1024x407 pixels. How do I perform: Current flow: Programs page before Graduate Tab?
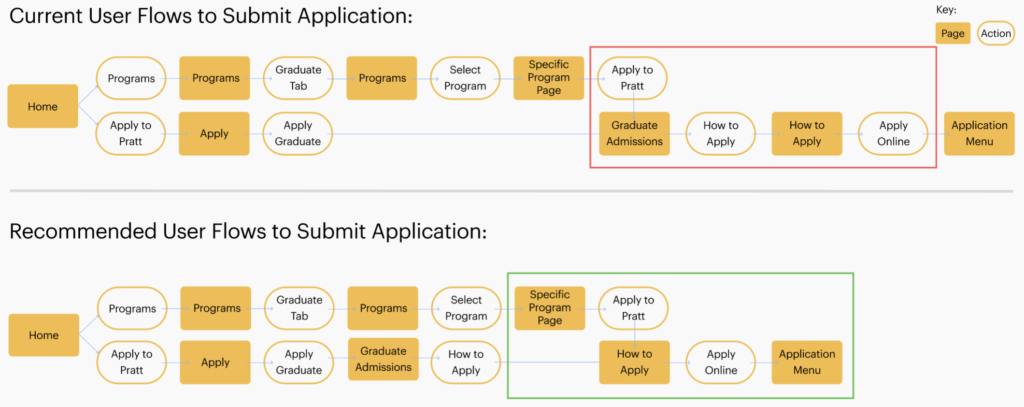(x=215, y=78)
